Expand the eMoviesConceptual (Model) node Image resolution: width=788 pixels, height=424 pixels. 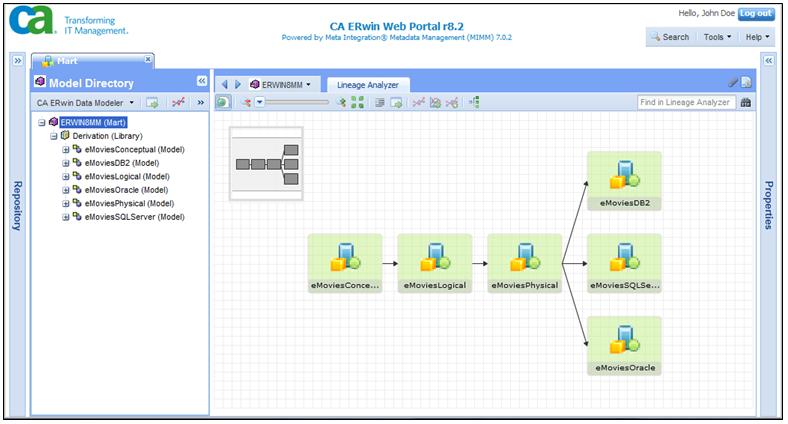(65, 150)
